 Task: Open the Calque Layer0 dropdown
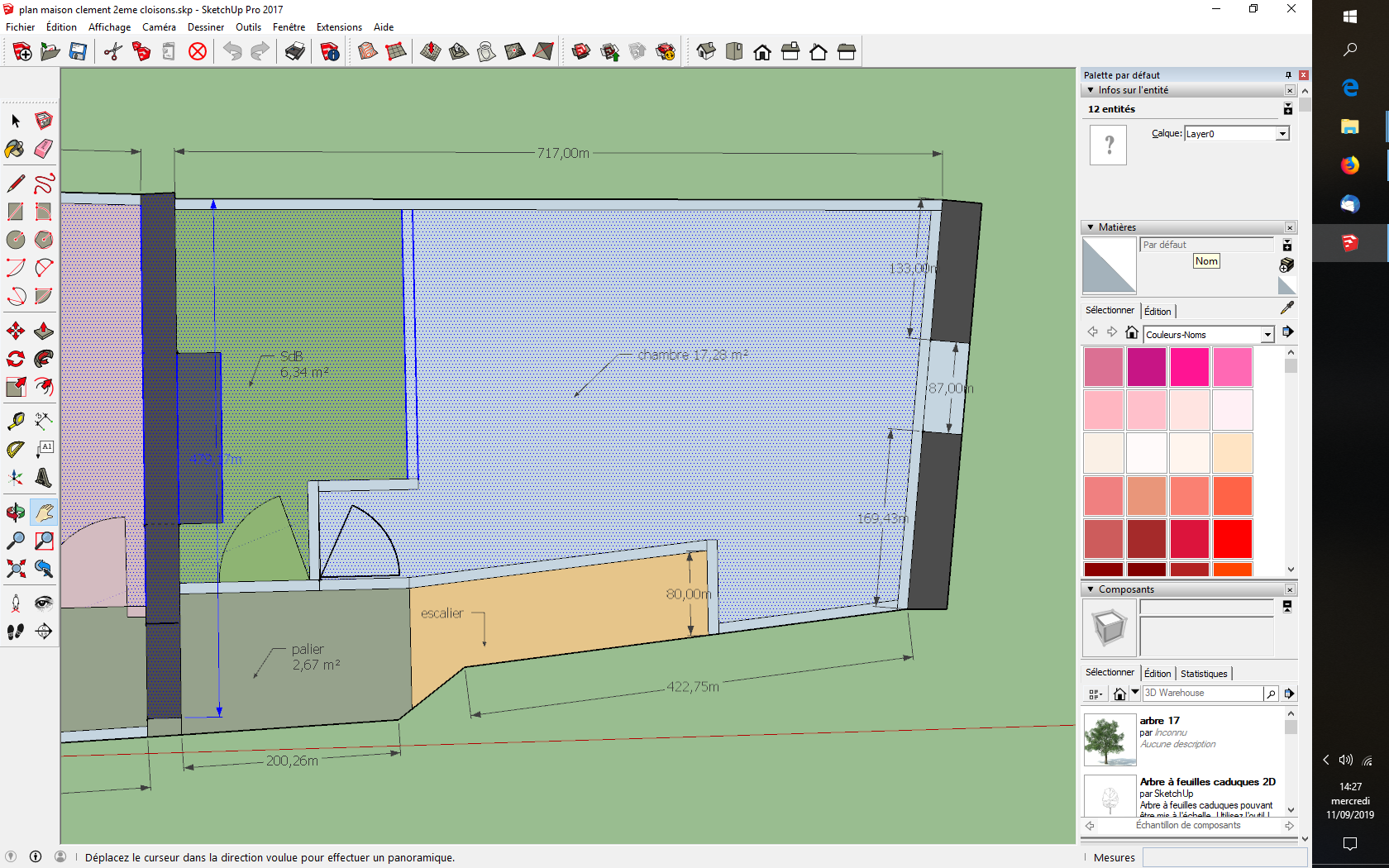tap(1282, 134)
